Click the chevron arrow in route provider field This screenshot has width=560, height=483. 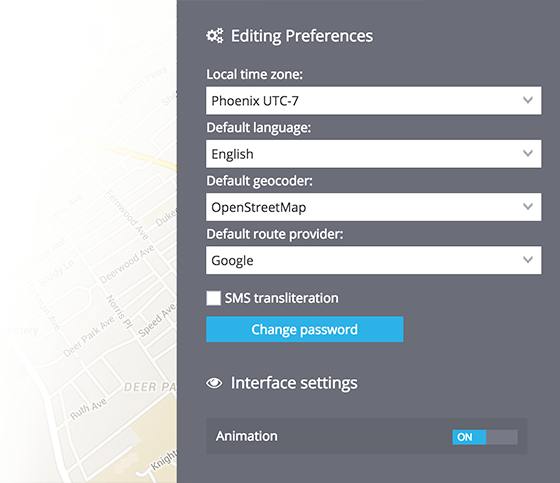(528, 260)
